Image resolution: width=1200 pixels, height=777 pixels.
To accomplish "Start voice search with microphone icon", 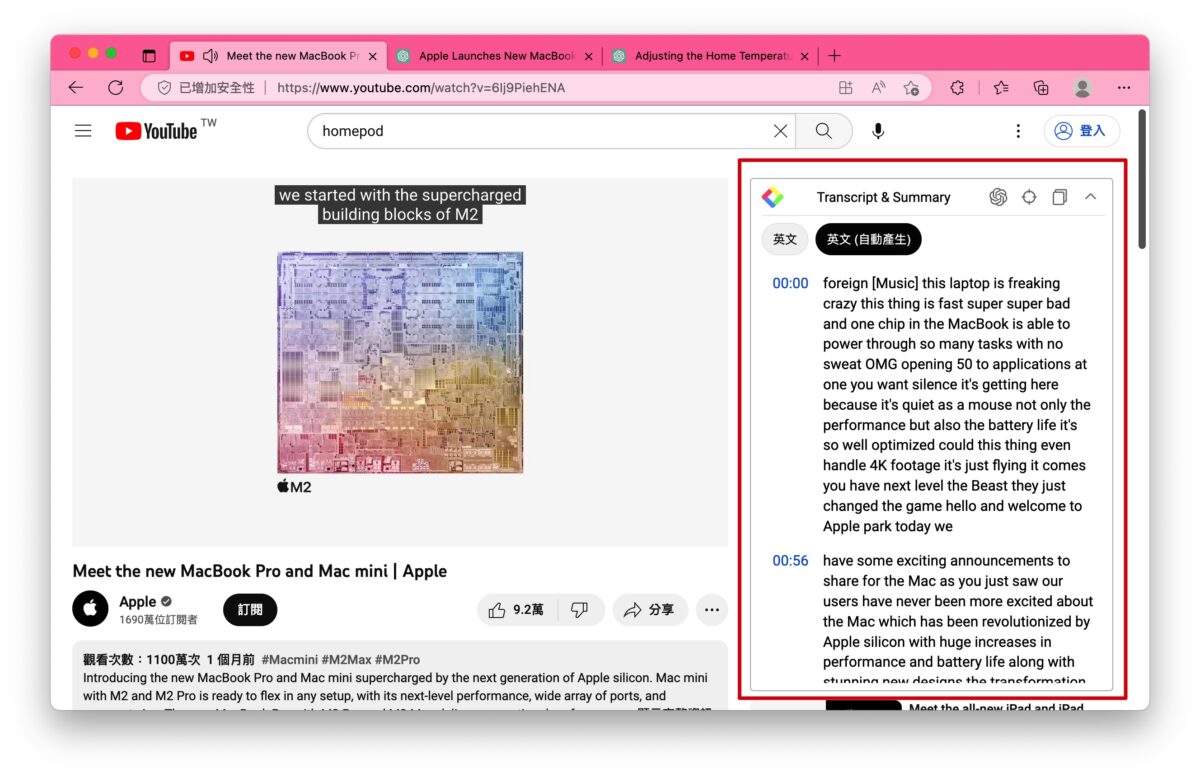I will click(x=878, y=131).
